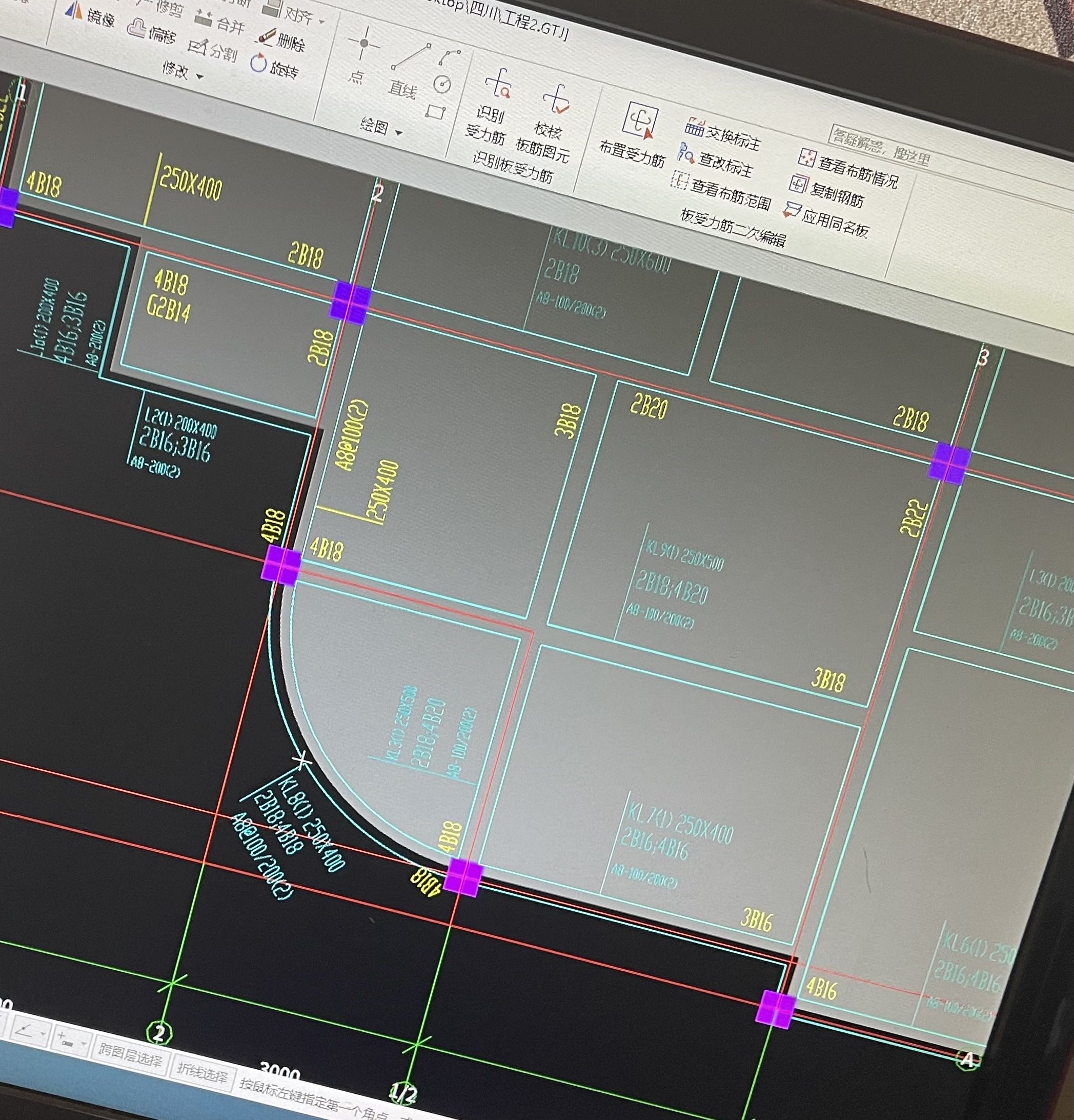Click the 3000 dimension text
1074x1120 pixels.
click(x=280, y=1070)
